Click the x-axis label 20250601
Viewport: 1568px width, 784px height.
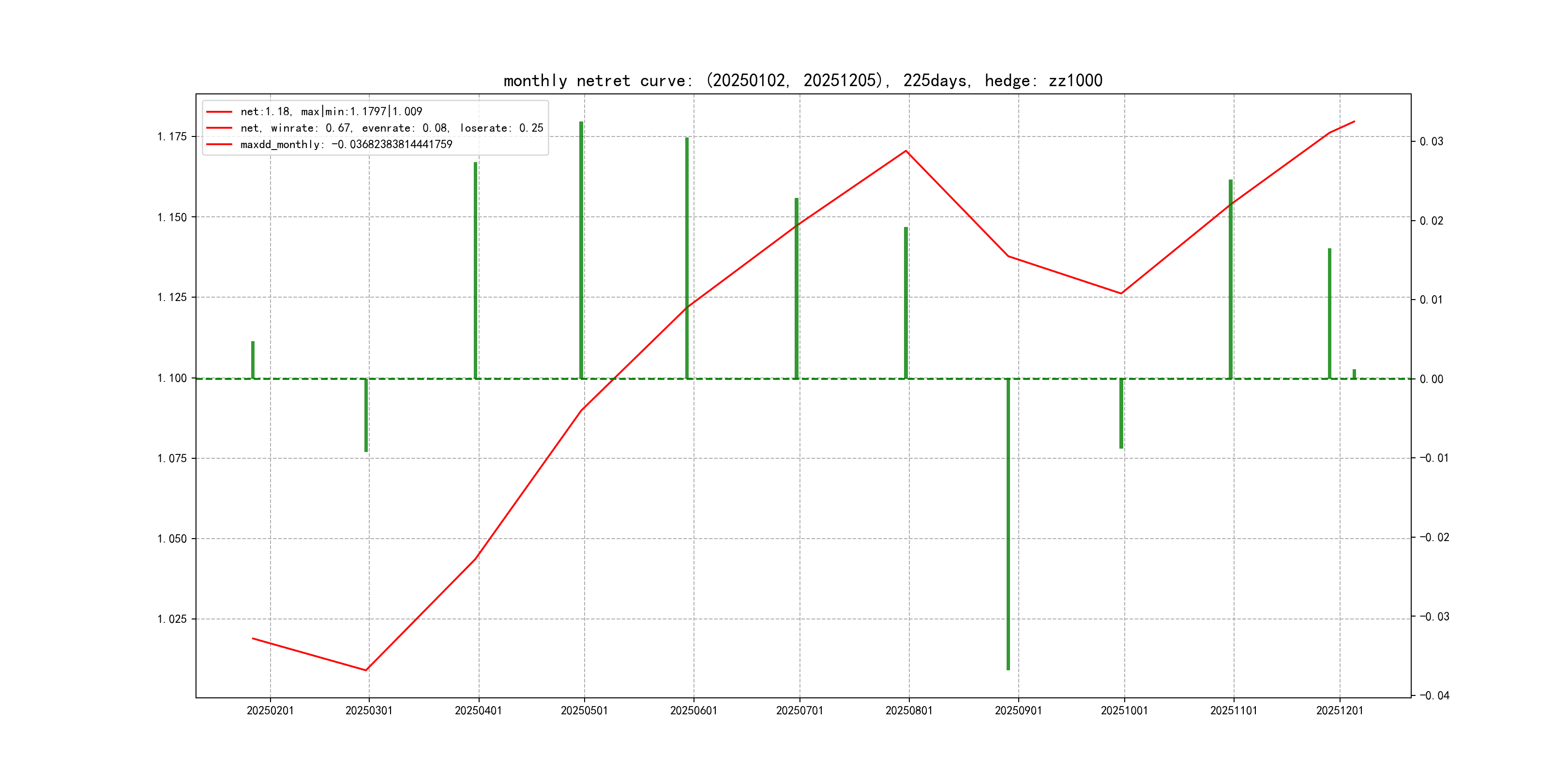click(694, 710)
